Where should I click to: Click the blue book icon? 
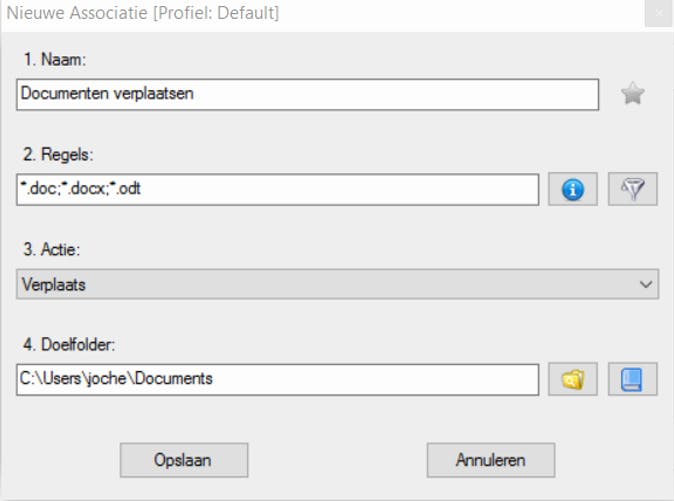(633, 379)
